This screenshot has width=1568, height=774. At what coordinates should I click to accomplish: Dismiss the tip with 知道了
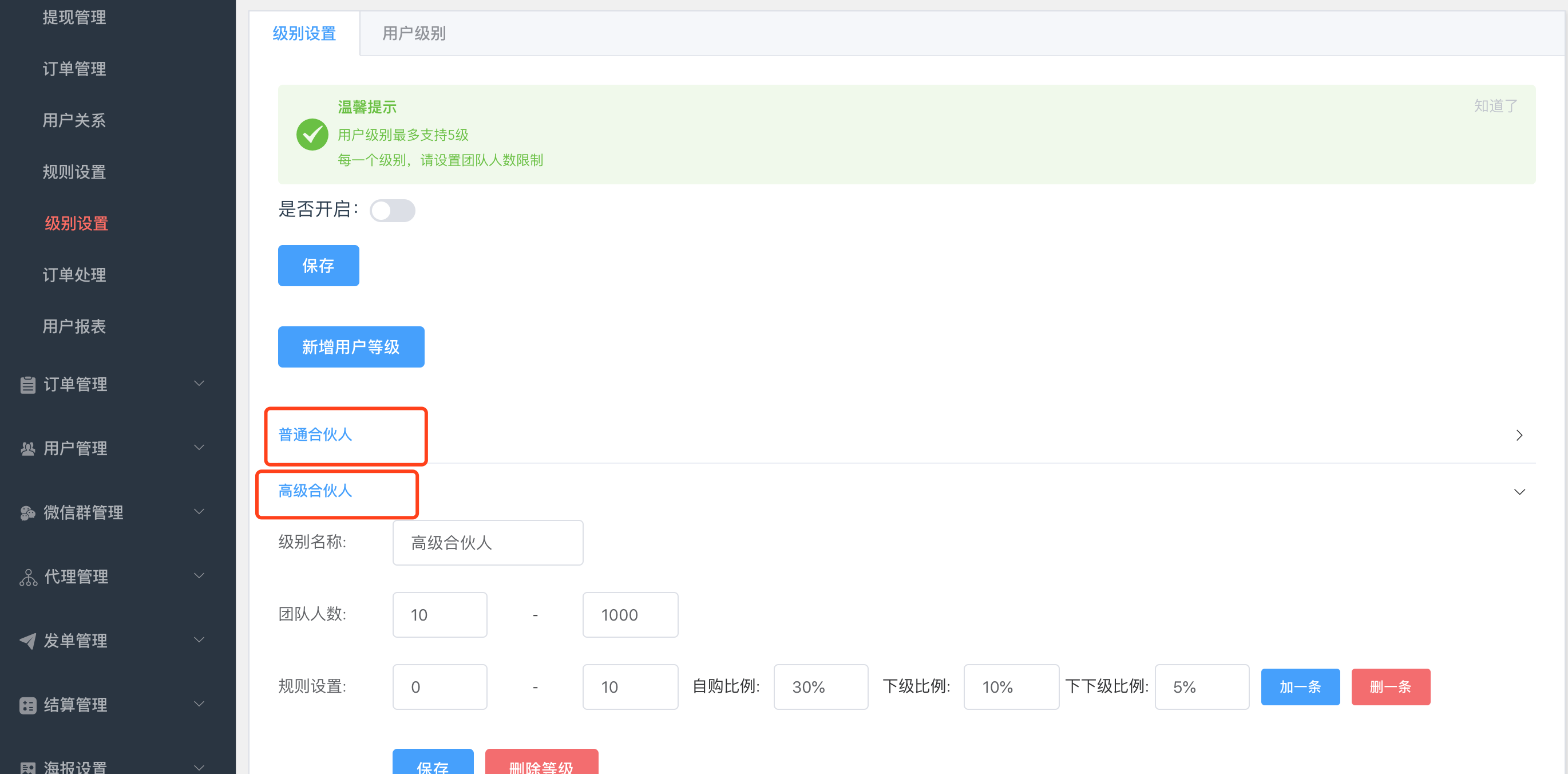coord(1495,106)
